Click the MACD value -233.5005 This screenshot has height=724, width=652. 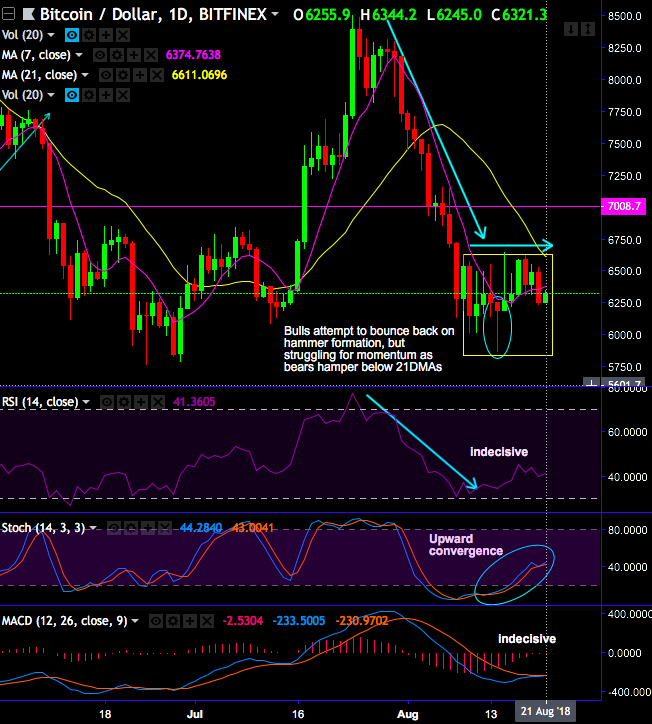click(x=299, y=621)
